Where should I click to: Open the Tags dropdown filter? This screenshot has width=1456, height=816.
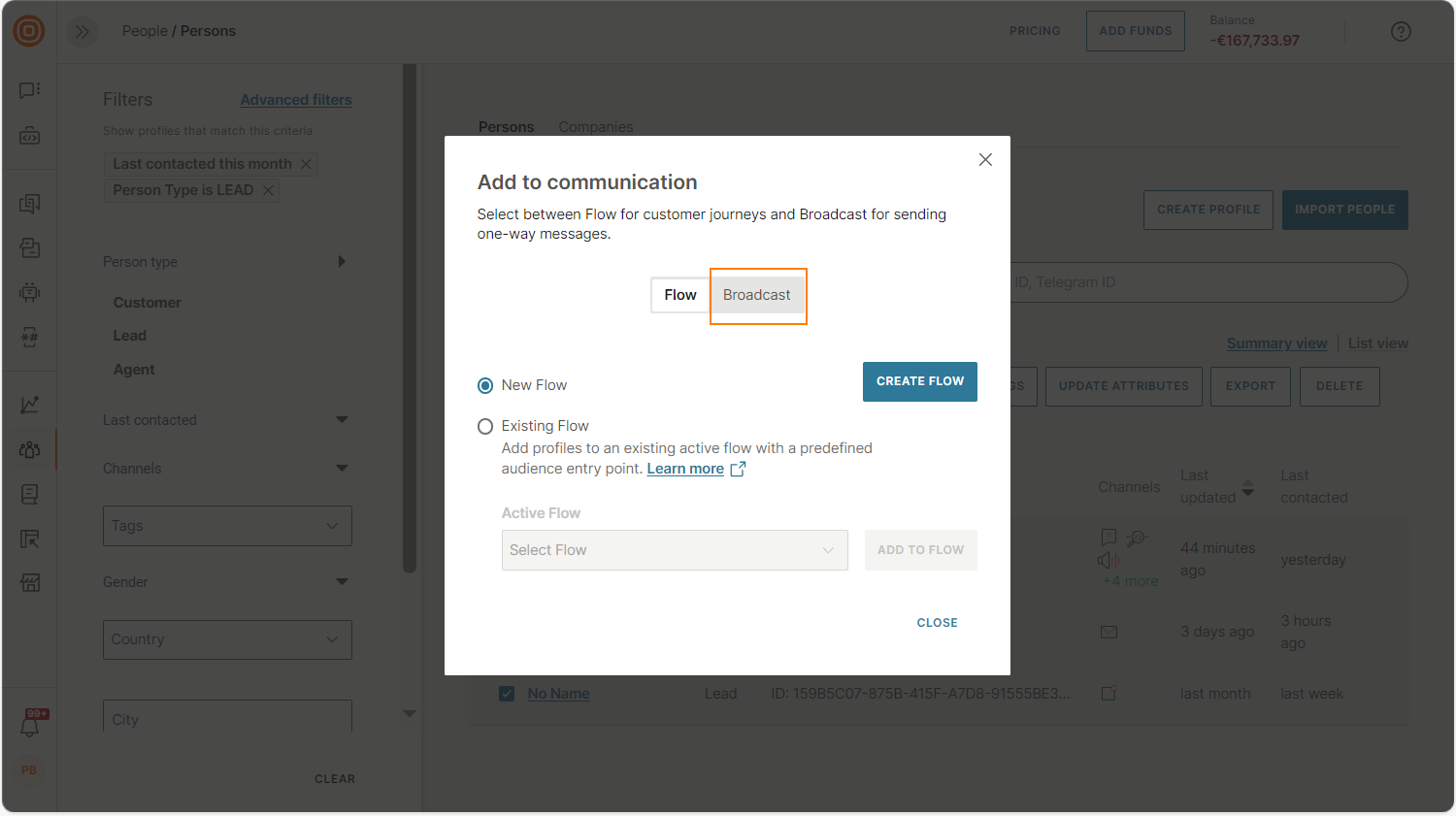[x=227, y=526]
